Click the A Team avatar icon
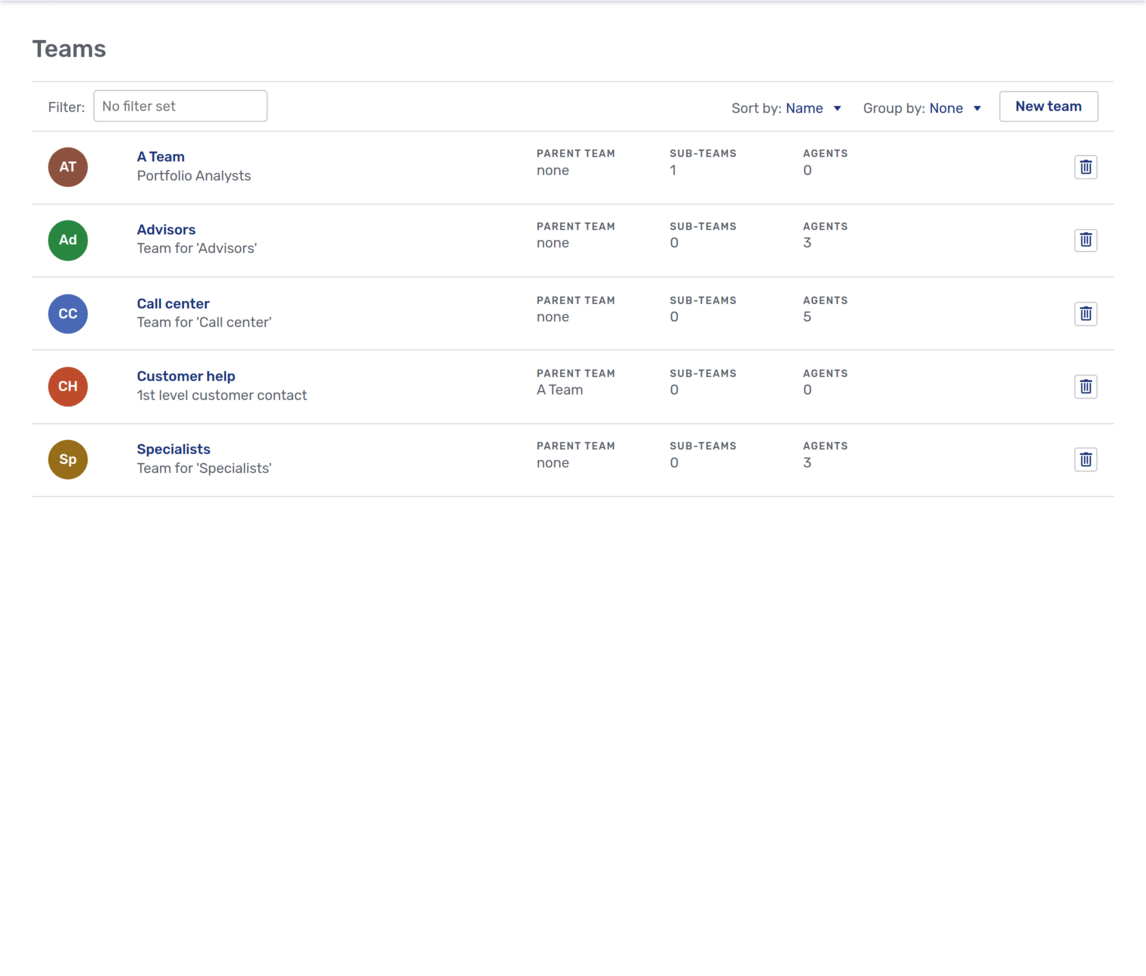The width and height of the screenshot is (1146, 976). coord(67,167)
